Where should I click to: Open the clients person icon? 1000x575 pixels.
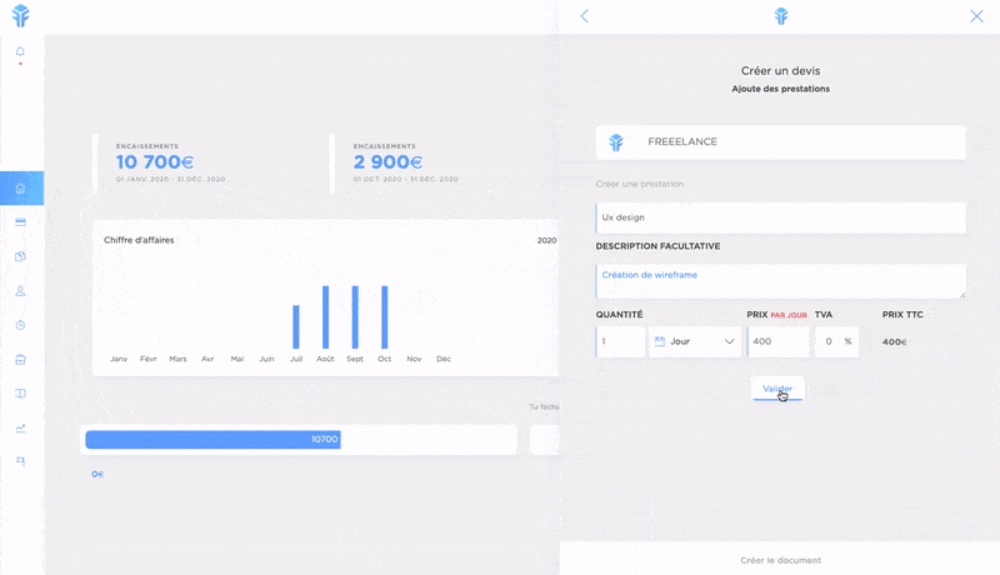(20, 291)
